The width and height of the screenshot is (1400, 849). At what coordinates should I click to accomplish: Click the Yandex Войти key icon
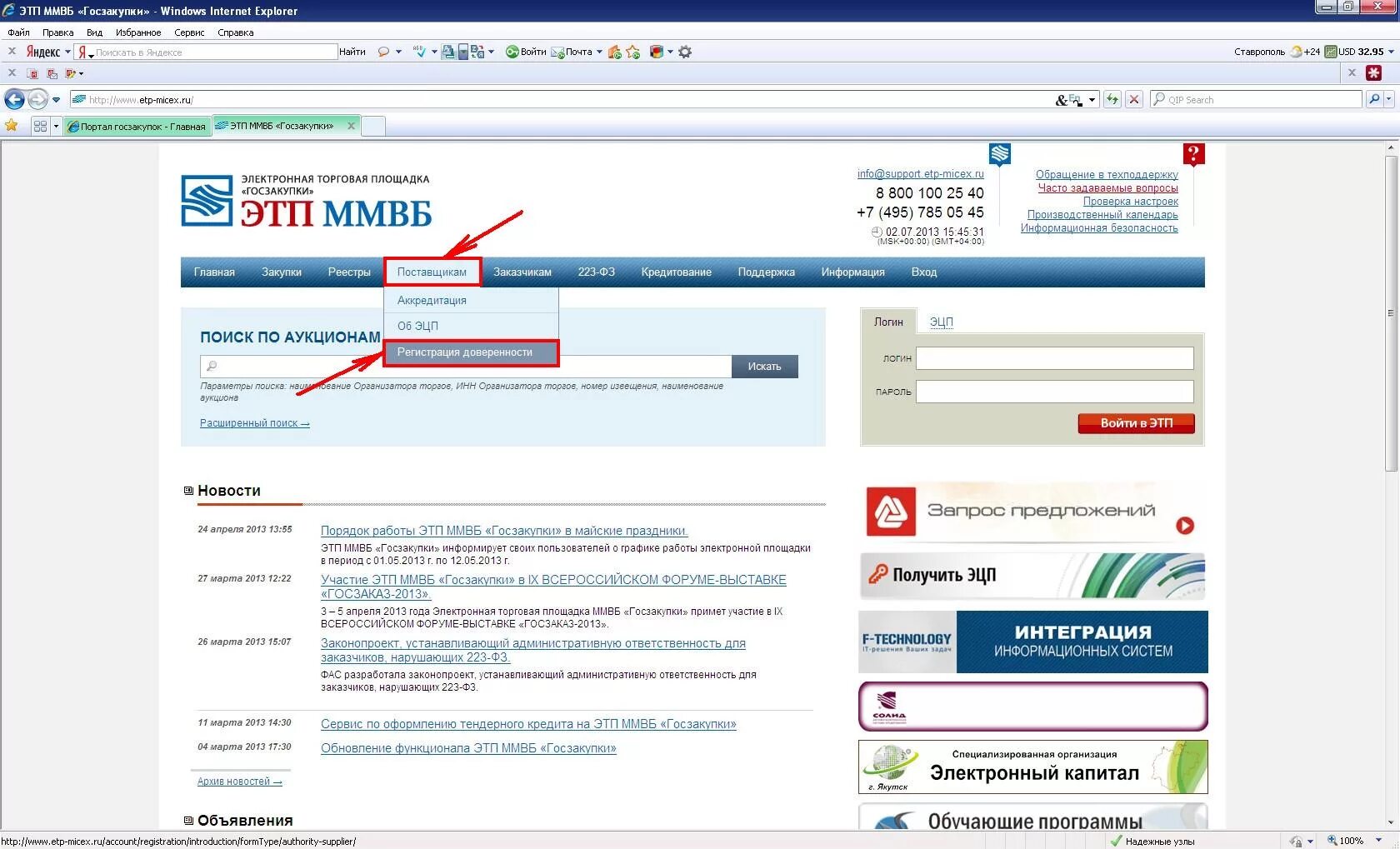pos(512,52)
